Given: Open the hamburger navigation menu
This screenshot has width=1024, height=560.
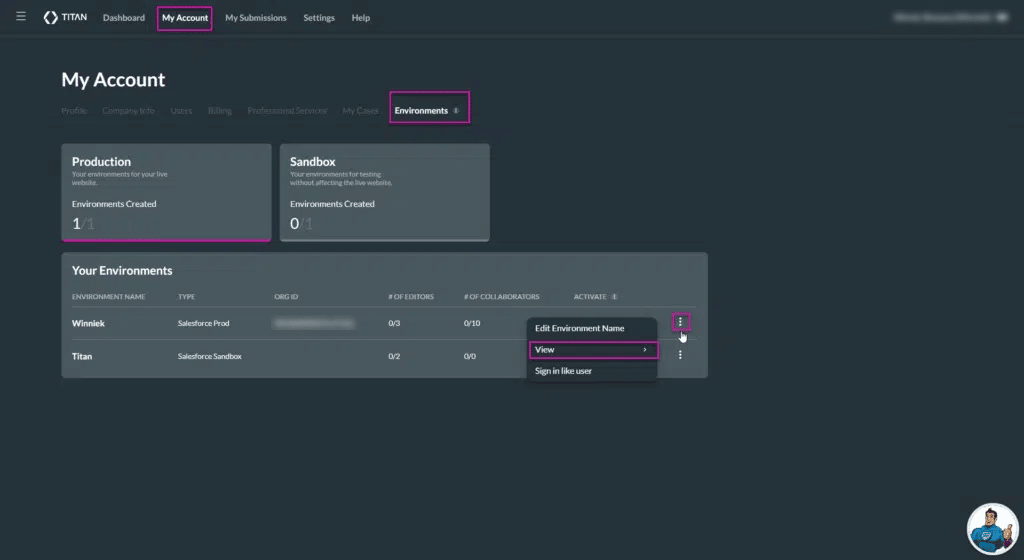Looking at the screenshot, I should [x=21, y=16].
